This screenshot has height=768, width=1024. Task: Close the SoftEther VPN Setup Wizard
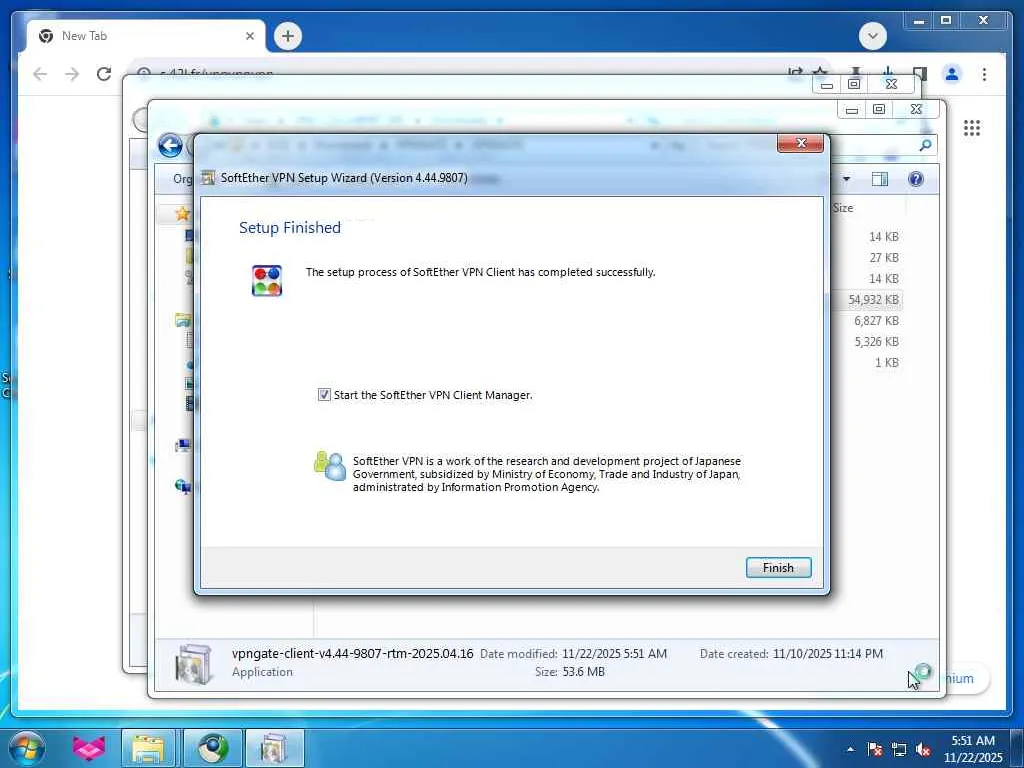point(800,143)
